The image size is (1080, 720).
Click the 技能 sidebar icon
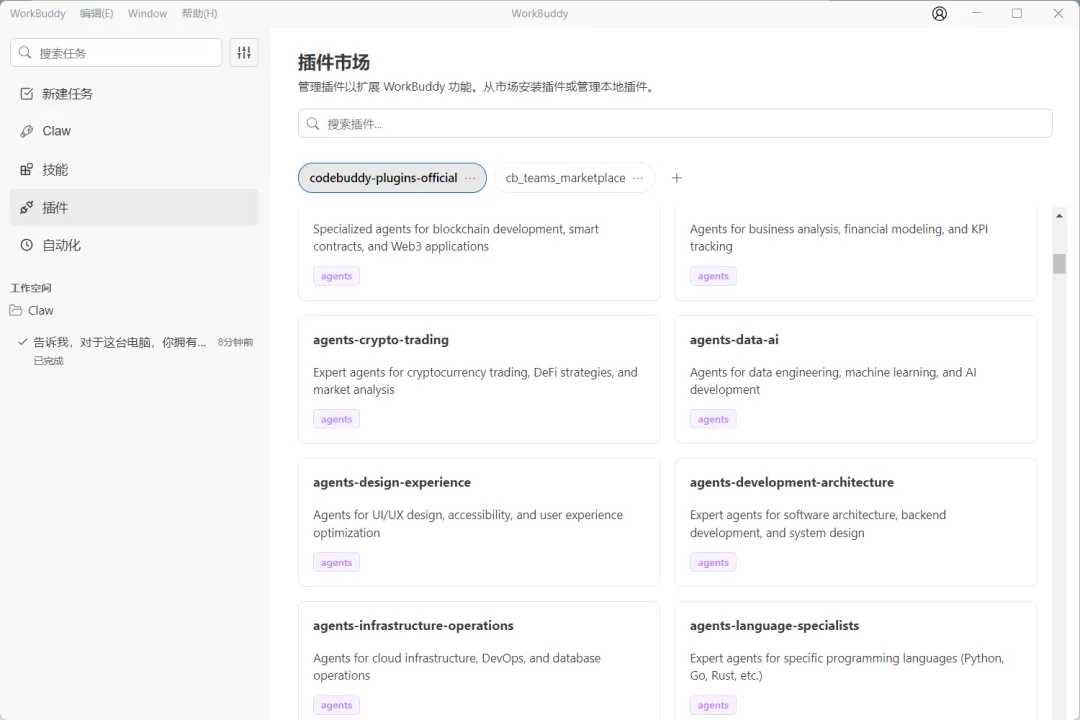pos(27,169)
